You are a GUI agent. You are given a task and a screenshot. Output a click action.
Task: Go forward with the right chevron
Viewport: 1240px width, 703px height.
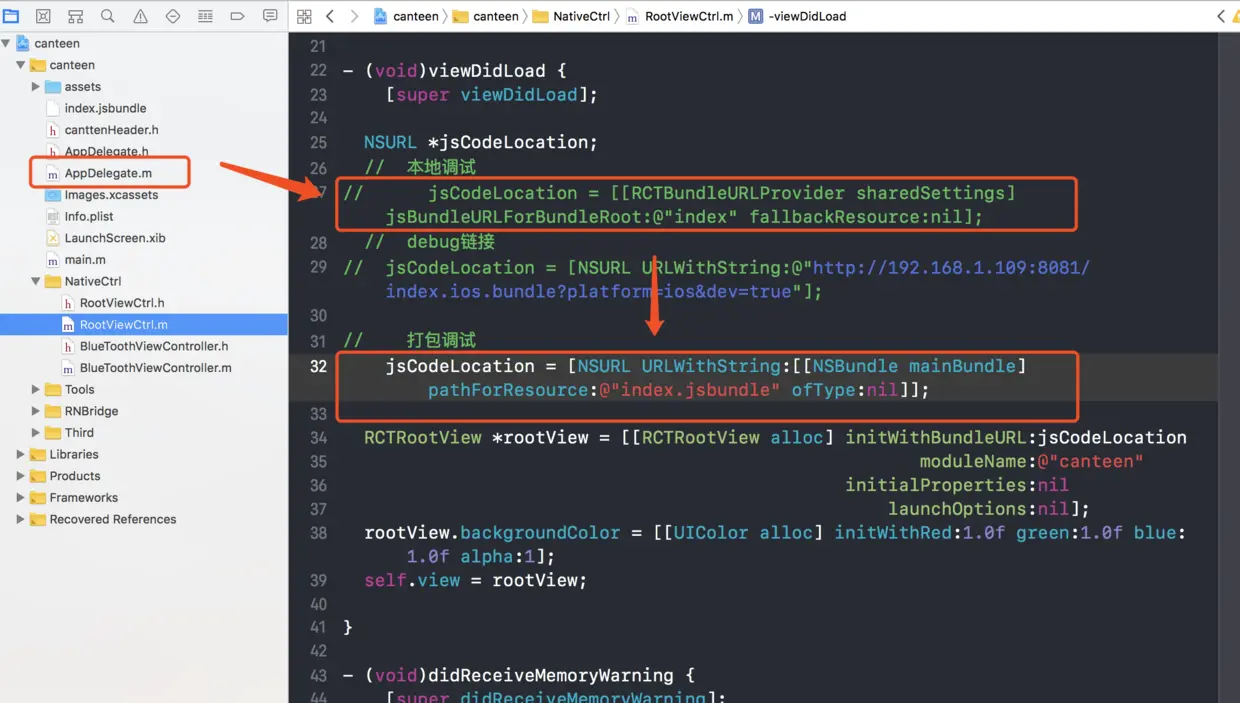pyautogui.click(x=354, y=16)
